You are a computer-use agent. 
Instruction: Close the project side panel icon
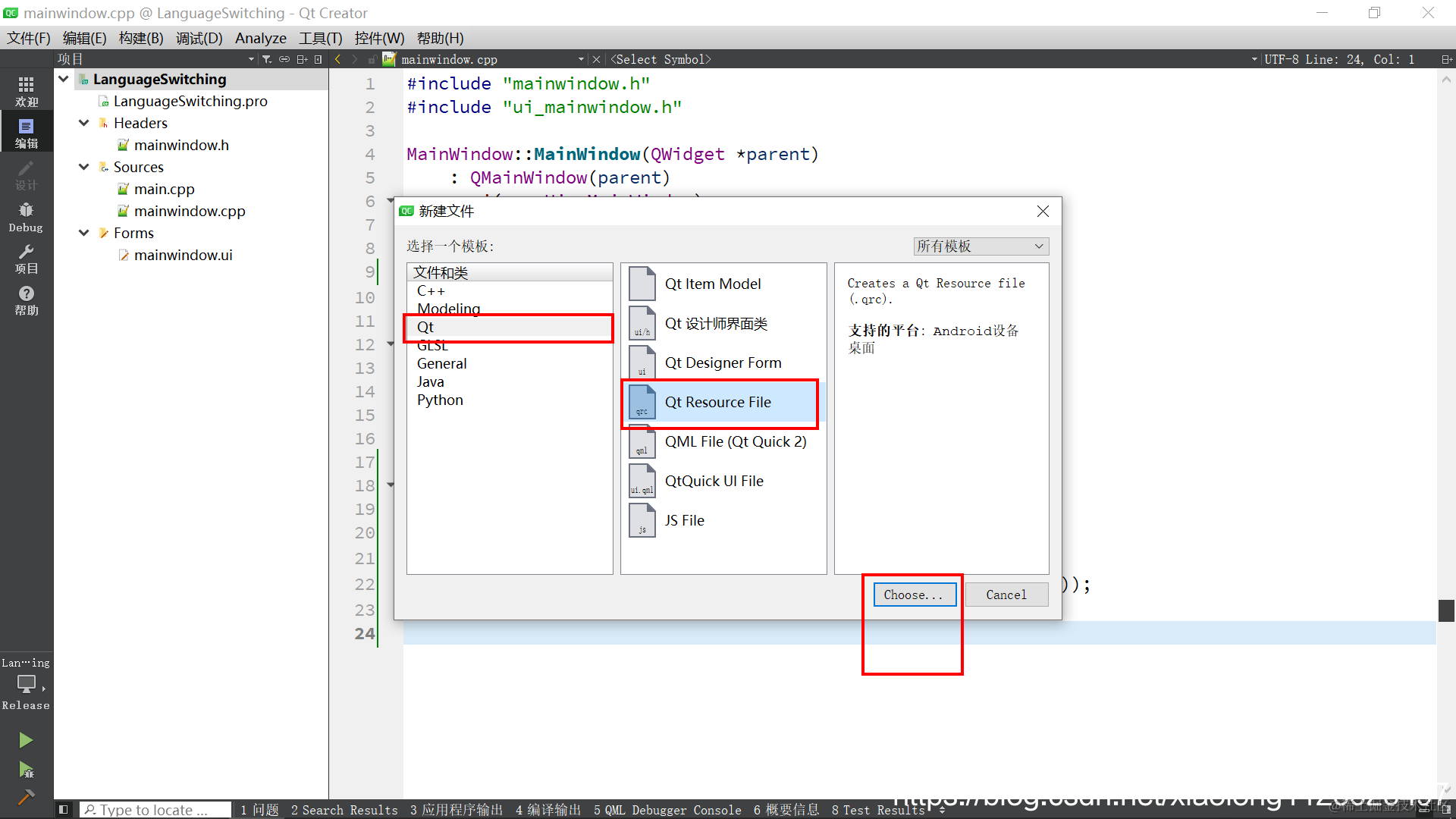[318, 59]
